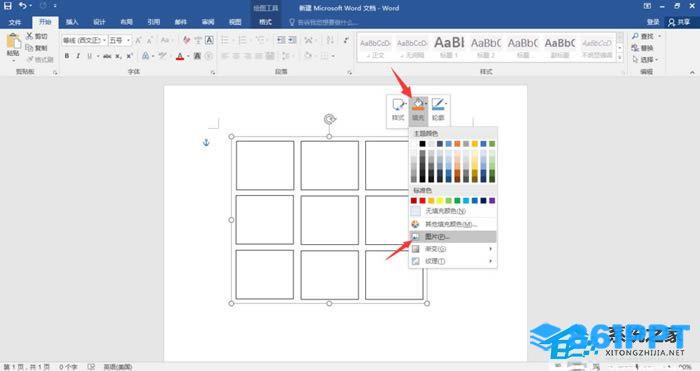Viewport: 700px width, 371px height.
Task: Click the Cut scissors icon
Action: click(x=29, y=36)
